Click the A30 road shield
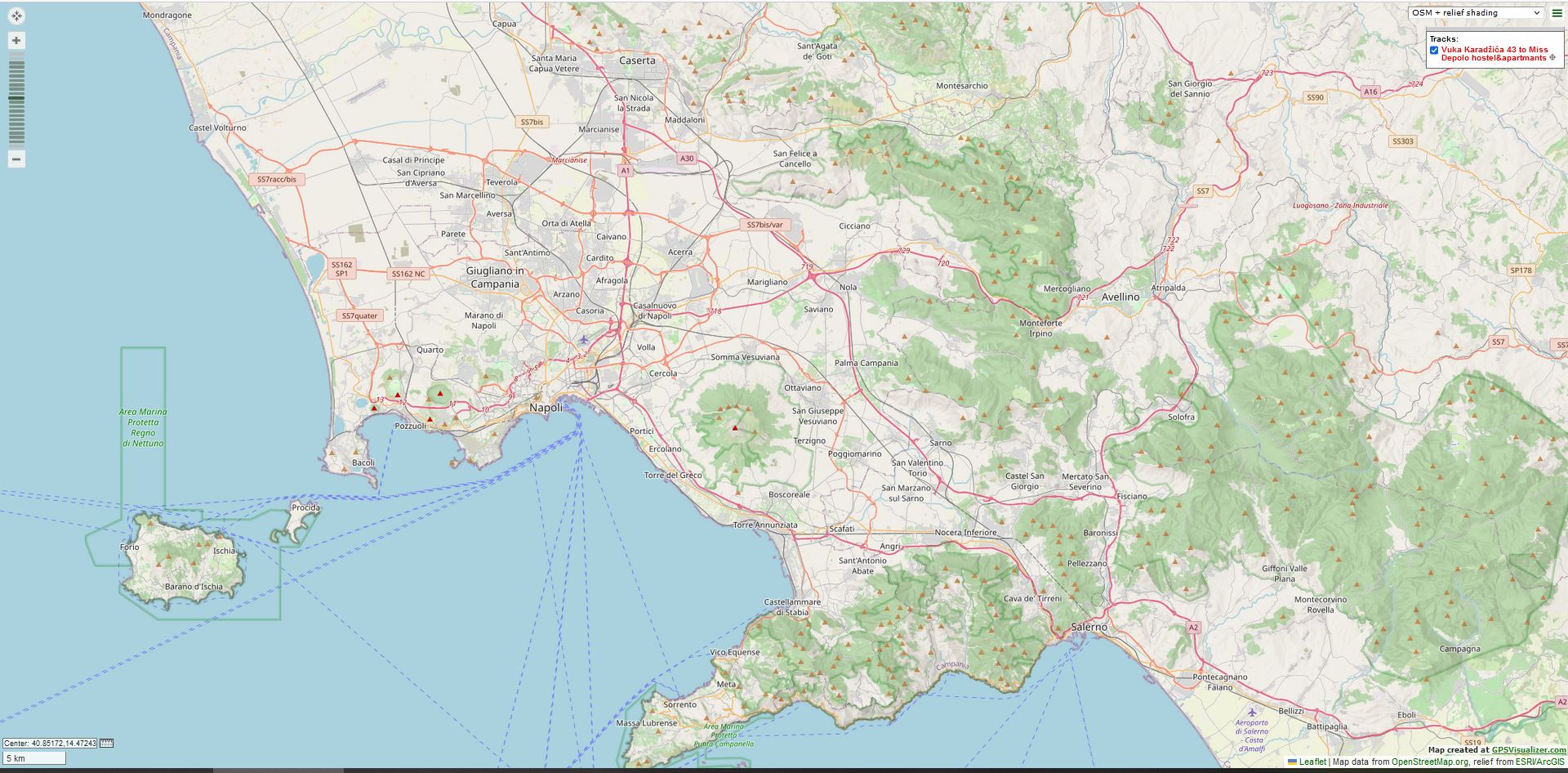 (x=687, y=159)
